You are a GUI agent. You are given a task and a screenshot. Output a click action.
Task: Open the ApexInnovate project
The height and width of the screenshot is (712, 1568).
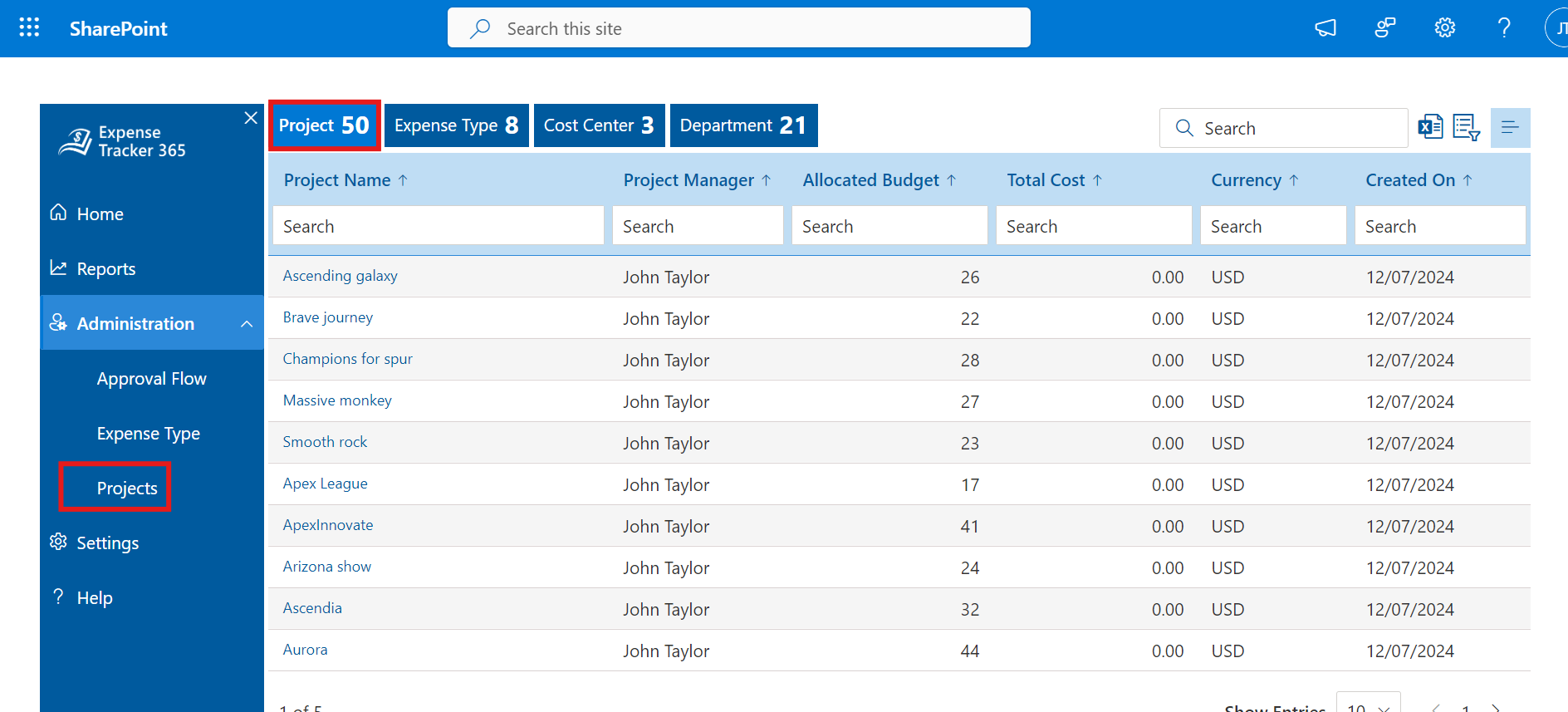328,525
